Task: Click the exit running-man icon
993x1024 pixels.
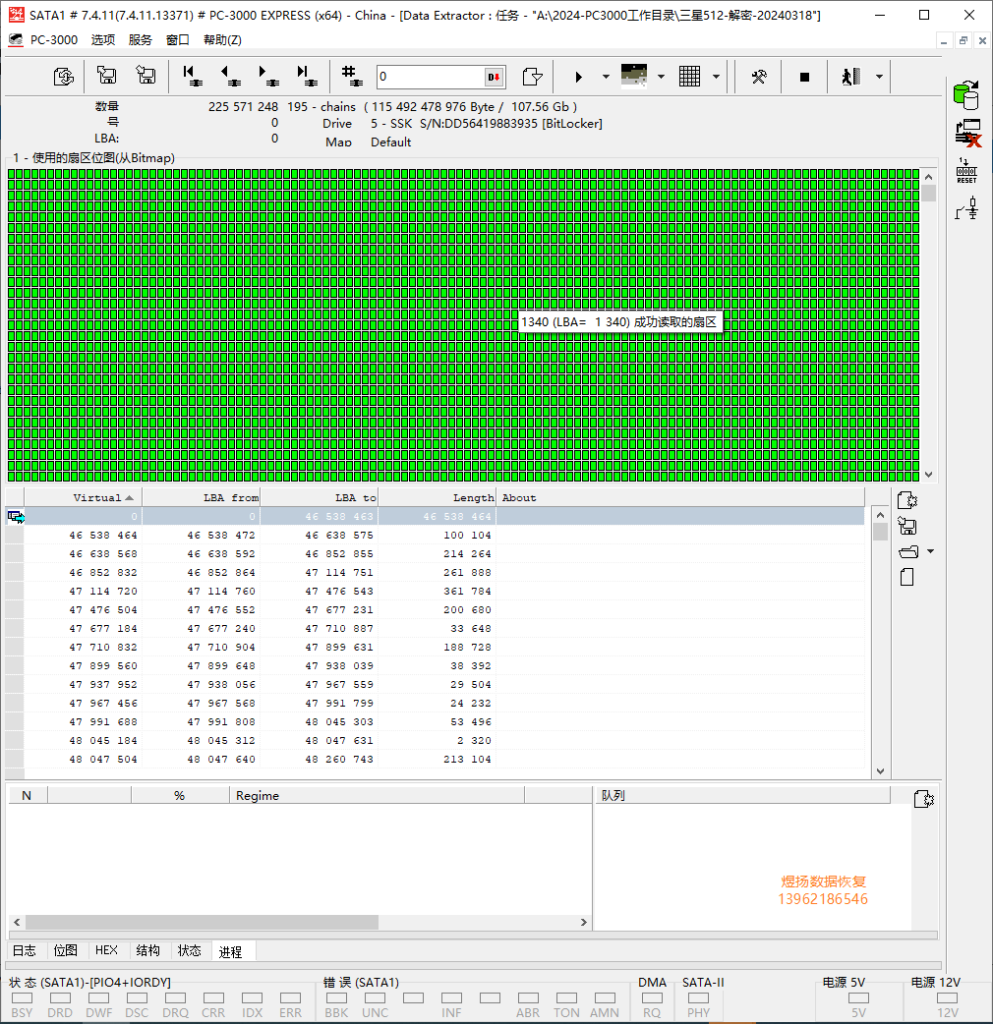Action: pos(851,77)
